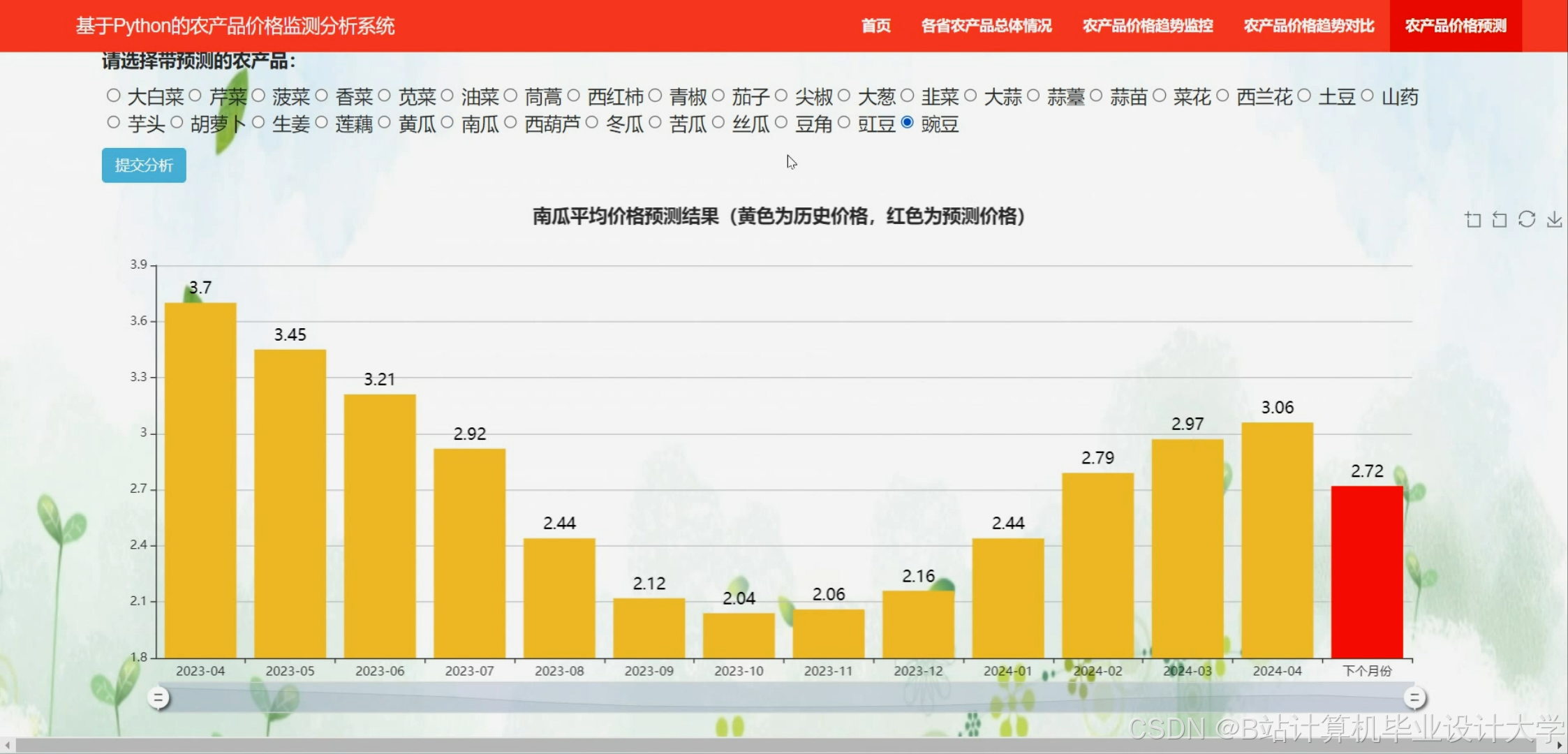
Task: Select the 芹菜 radio button
Action: coord(195,95)
